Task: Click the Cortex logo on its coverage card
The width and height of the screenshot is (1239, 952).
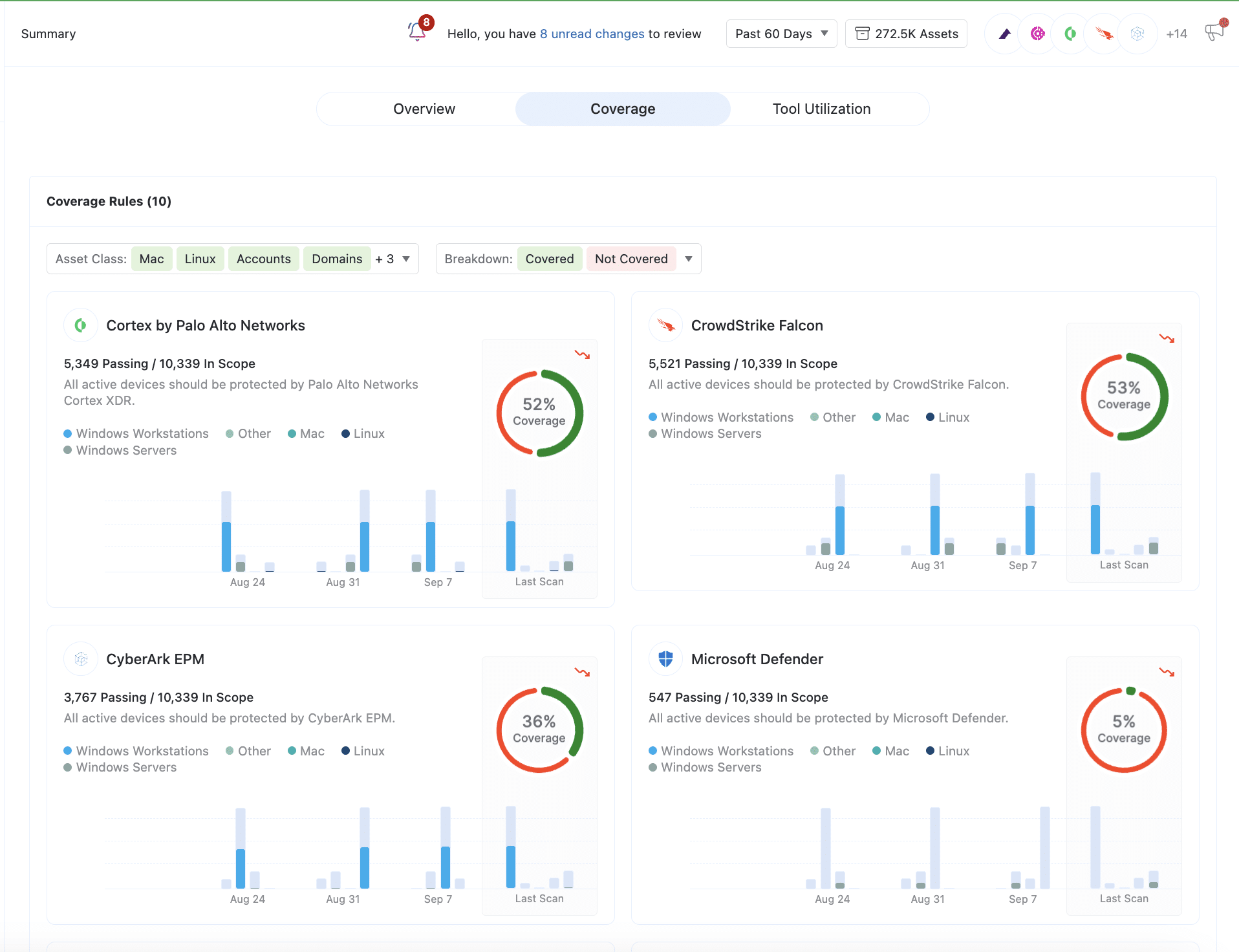Action: pyautogui.click(x=81, y=325)
